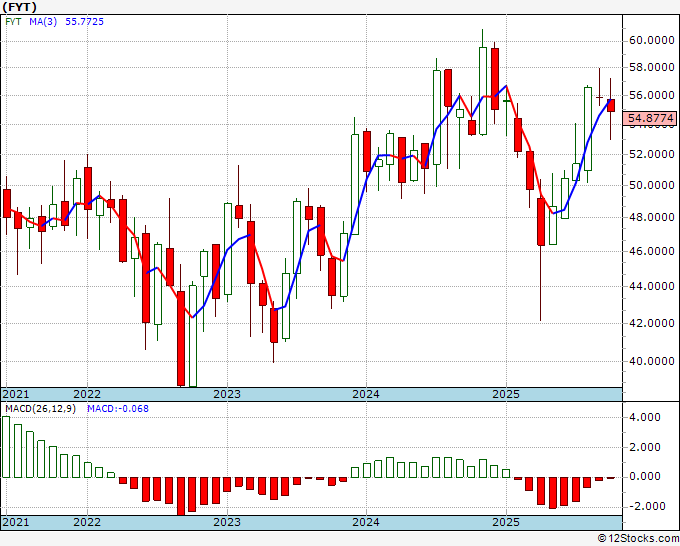Click the 58.0000 price axis label
The image size is (680, 546).
click(651, 67)
